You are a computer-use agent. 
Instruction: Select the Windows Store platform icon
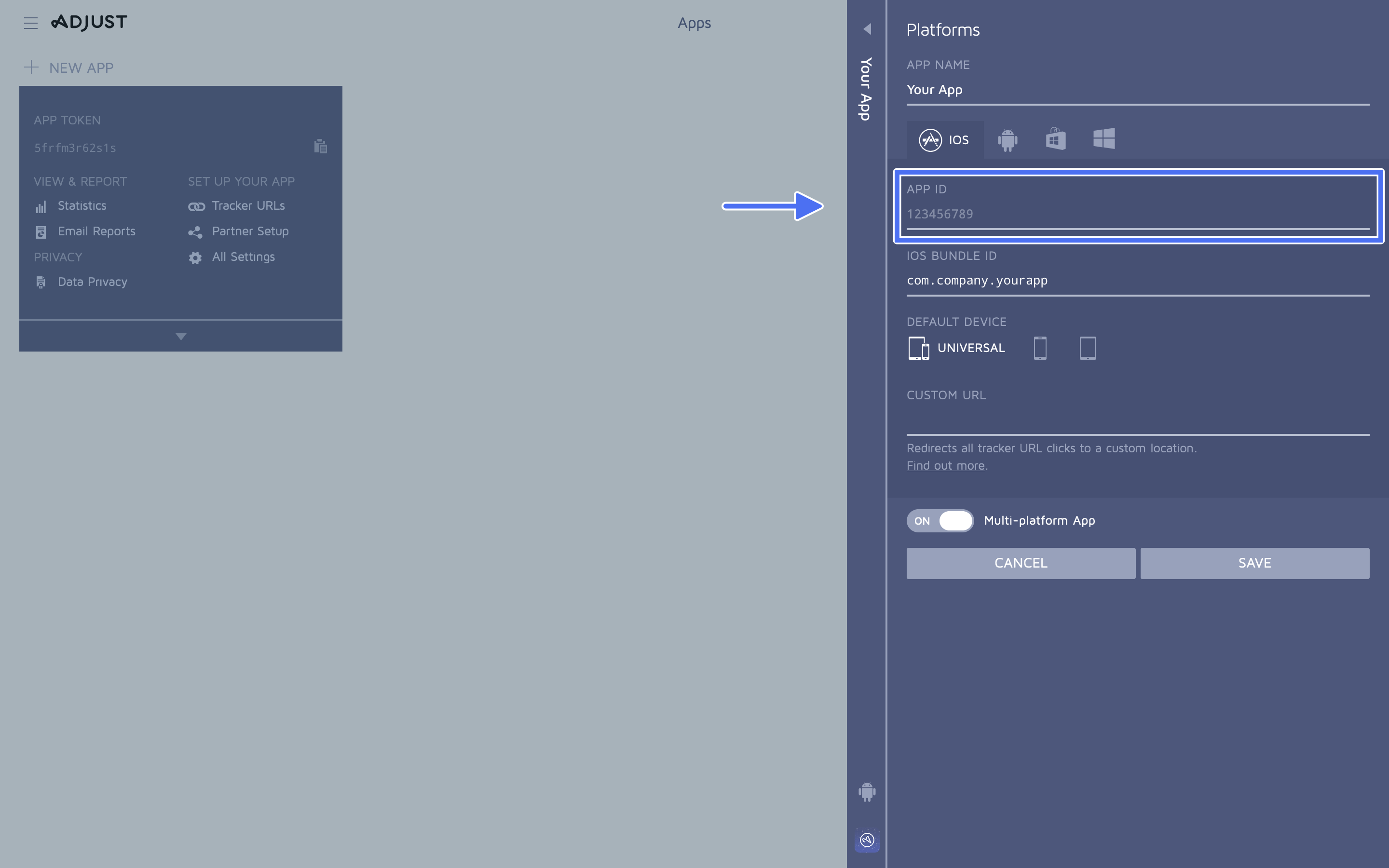pyautogui.click(x=1056, y=139)
